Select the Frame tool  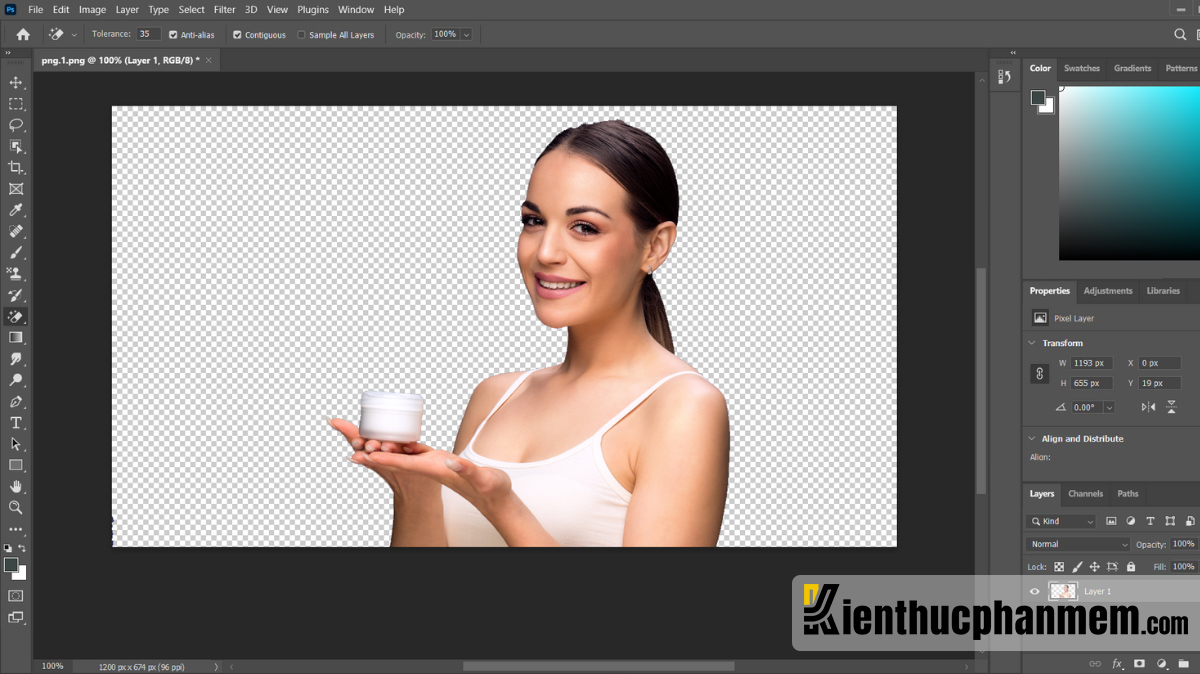click(16, 189)
